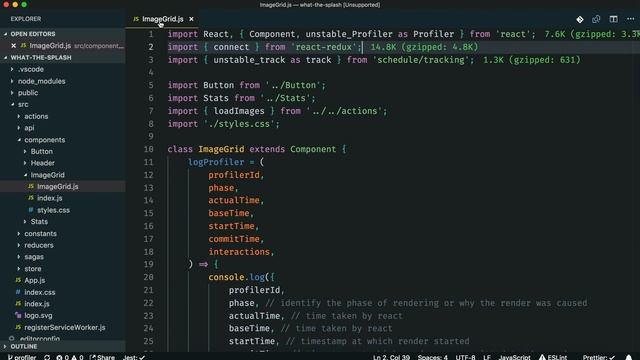Click the interactions parameter on line 18

239,252
